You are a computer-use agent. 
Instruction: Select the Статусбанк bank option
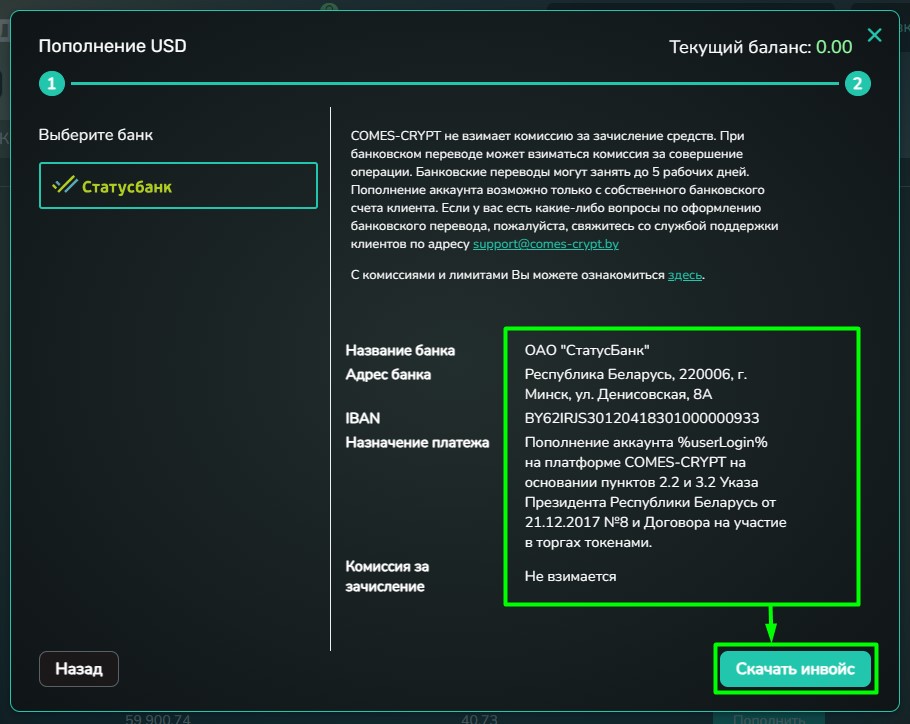[178, 186]
